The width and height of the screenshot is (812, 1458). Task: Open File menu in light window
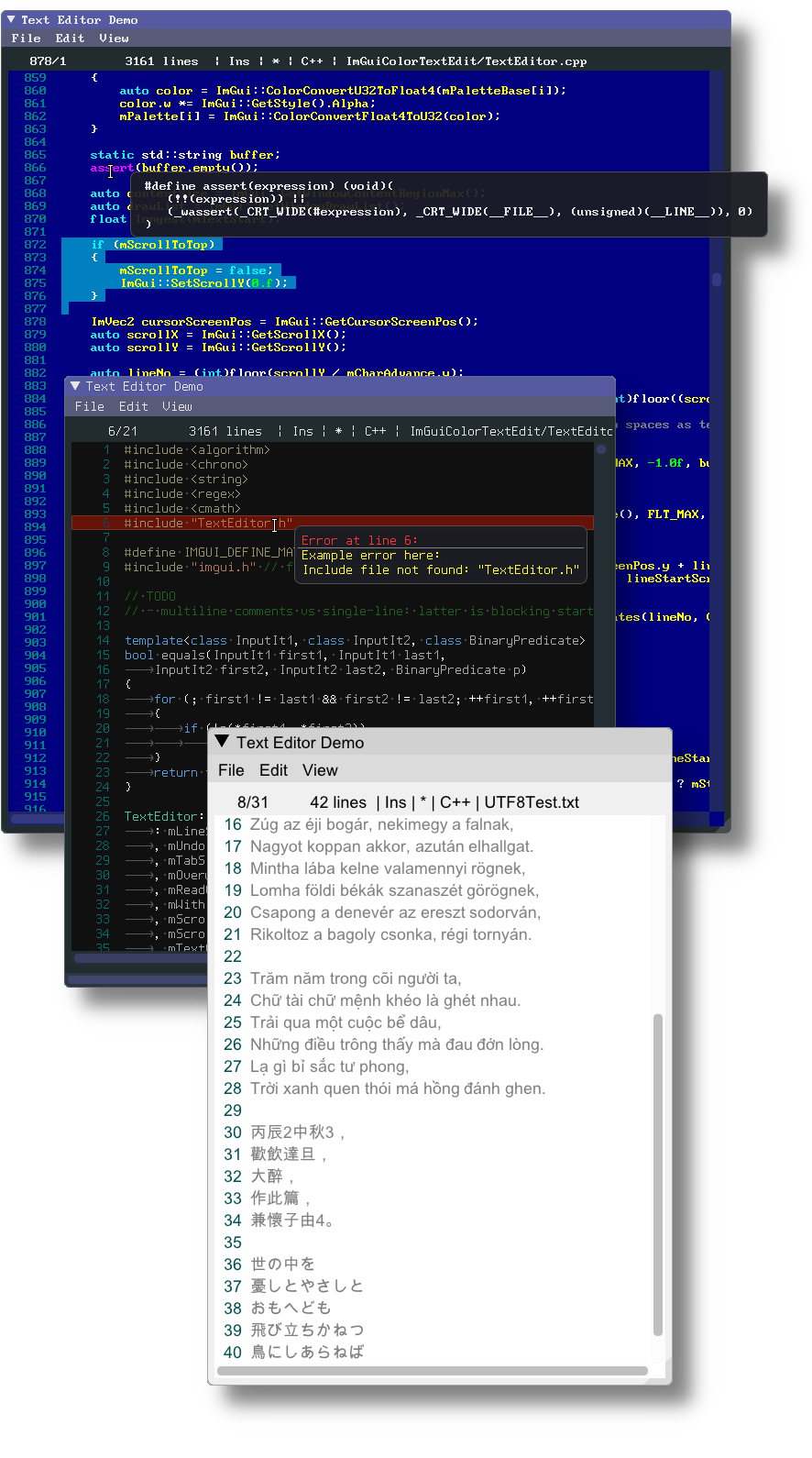231,770
